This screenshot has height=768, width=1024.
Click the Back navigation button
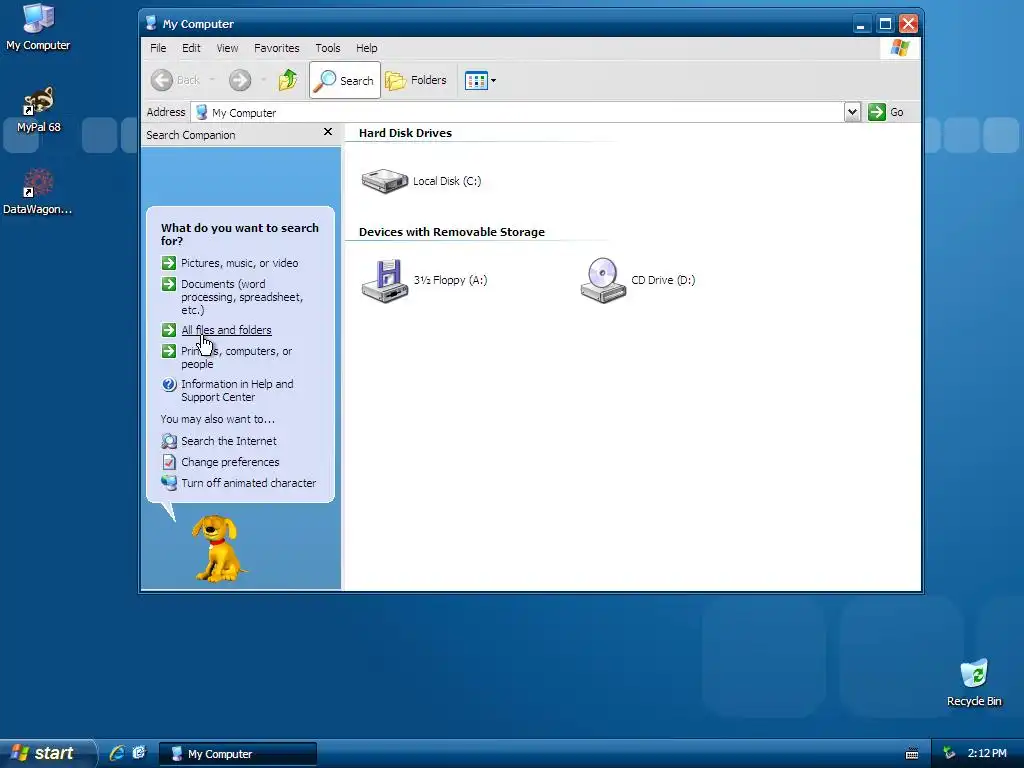[175, 80]
